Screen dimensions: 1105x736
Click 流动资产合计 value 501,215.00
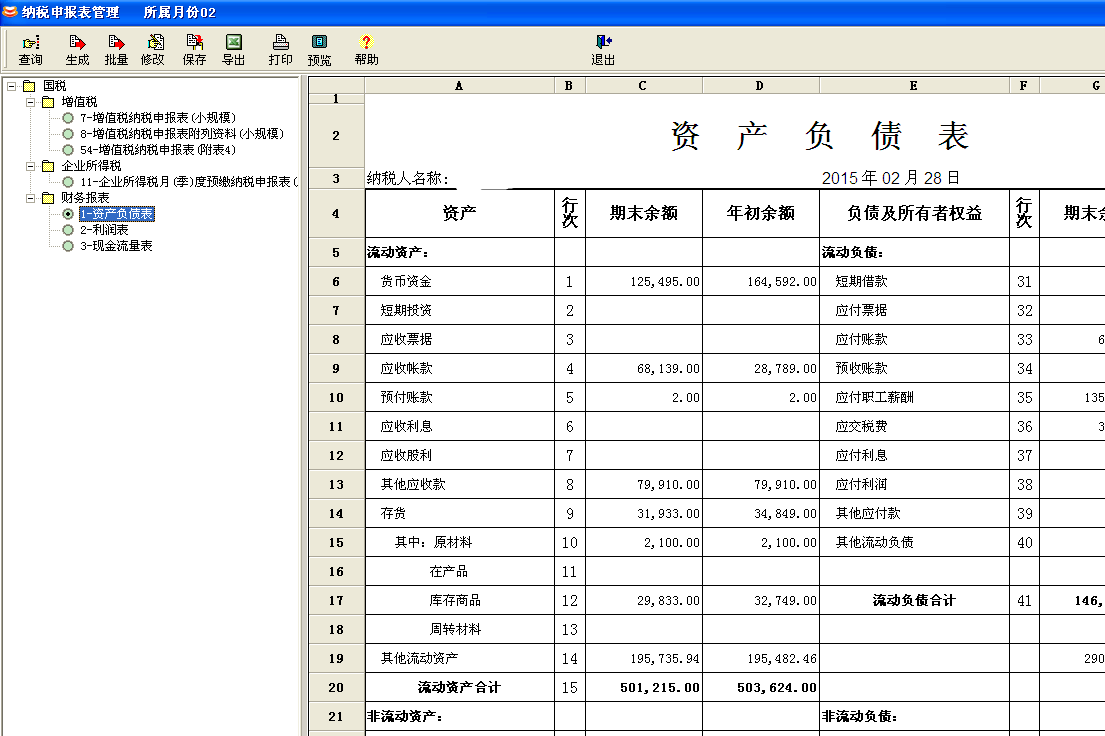click(x=643, y=687)
